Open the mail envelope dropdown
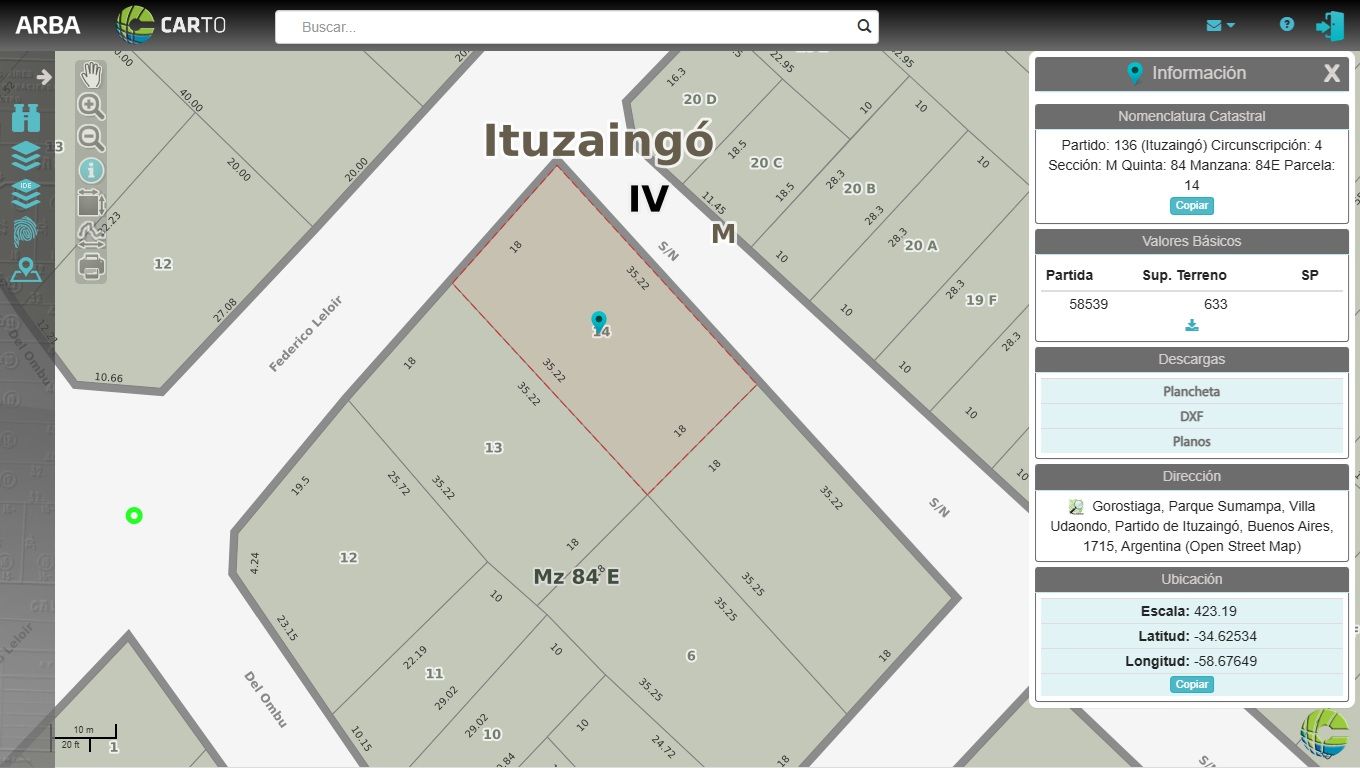This screenshot has width=1360, height=768. (1220, 26)
